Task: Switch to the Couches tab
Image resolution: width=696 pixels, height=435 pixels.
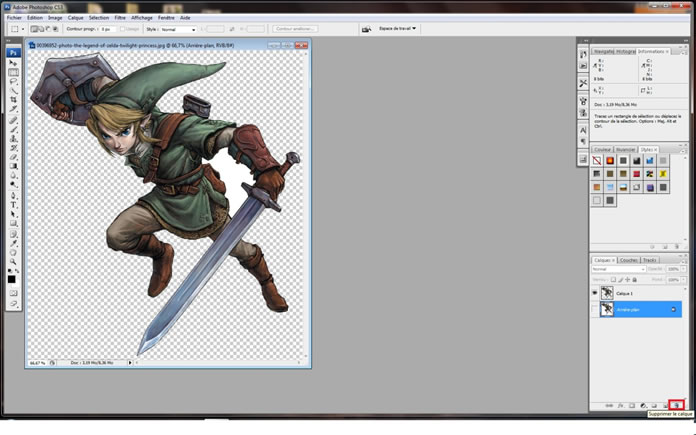Action: 629,260
